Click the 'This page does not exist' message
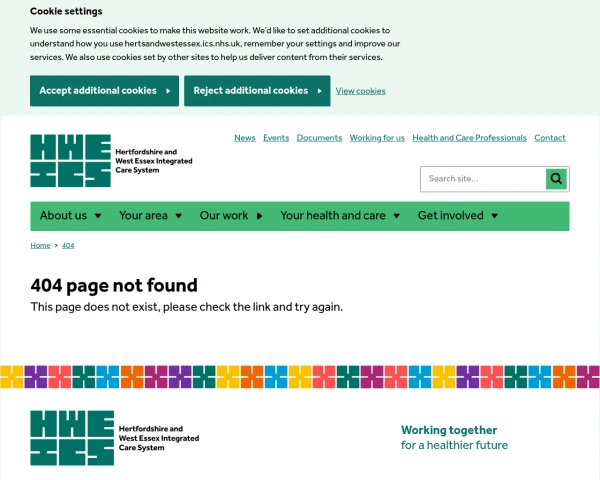Image resolution: width=600 pixels, height=480 pixels. 187,307
